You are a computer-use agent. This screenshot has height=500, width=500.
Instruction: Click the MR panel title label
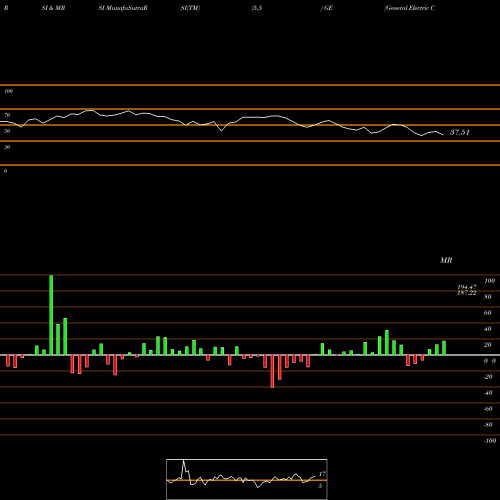click(x=446, y=260)
